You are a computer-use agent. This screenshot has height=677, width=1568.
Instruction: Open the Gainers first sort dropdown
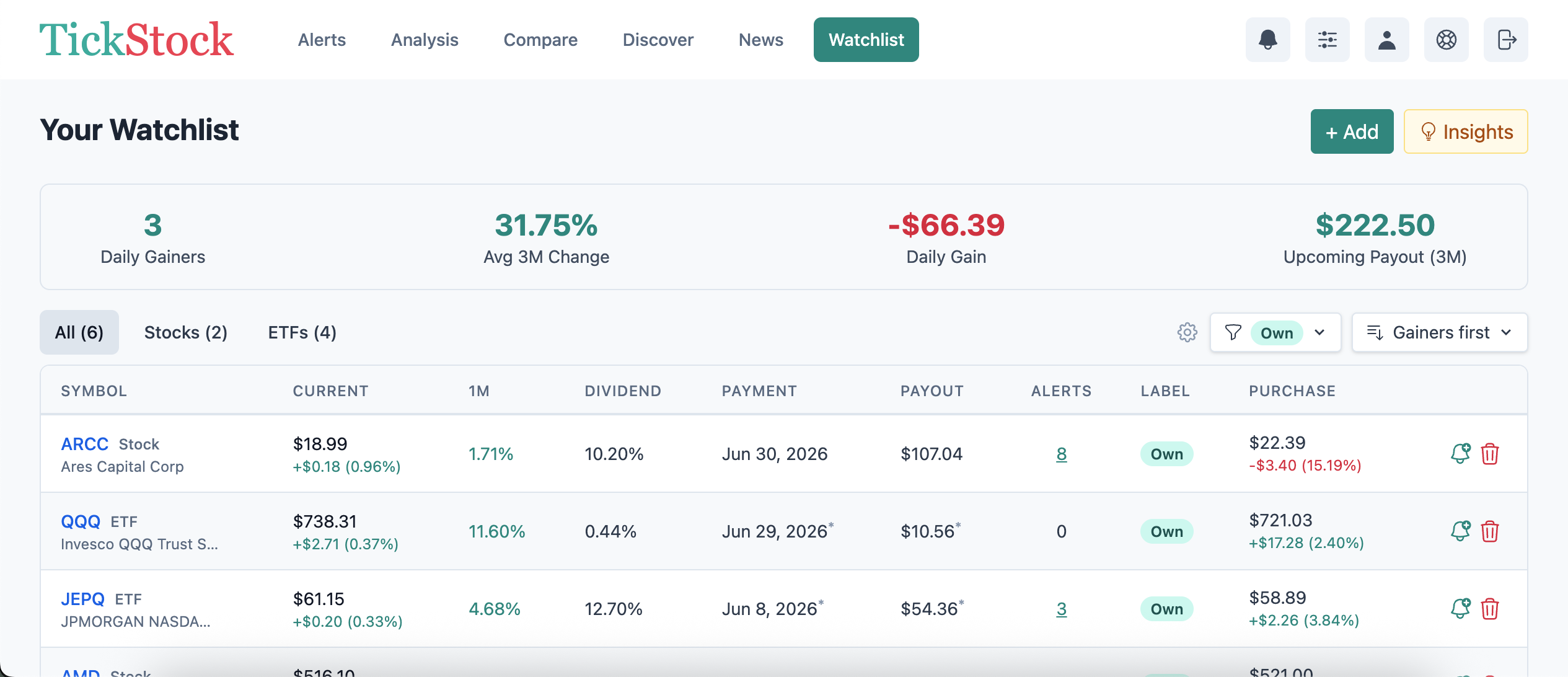click(x=1440, y=333)
